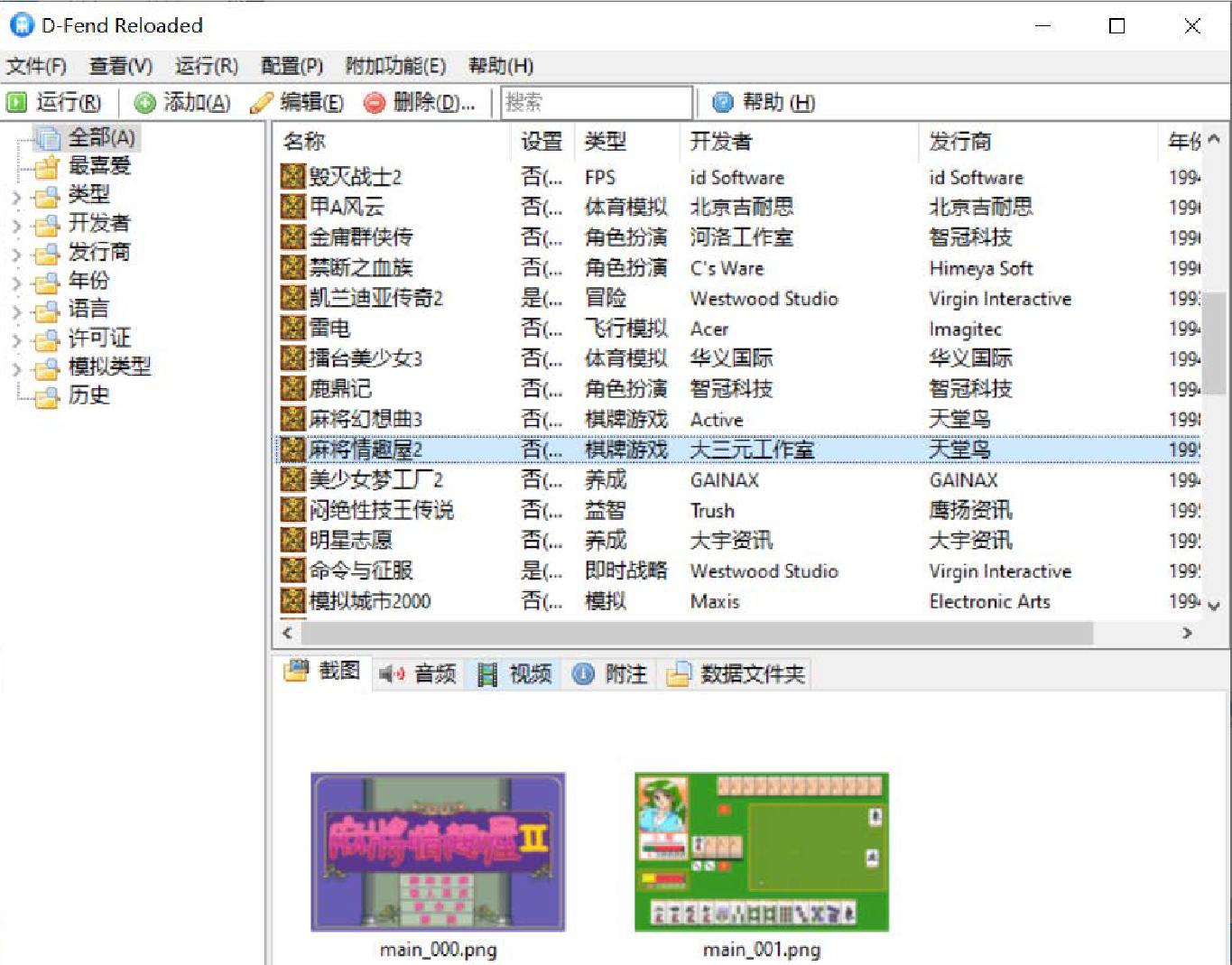Click the 历史 folder icon in tree
Viewport: 1232px width, 965px height.
[47, 396]
